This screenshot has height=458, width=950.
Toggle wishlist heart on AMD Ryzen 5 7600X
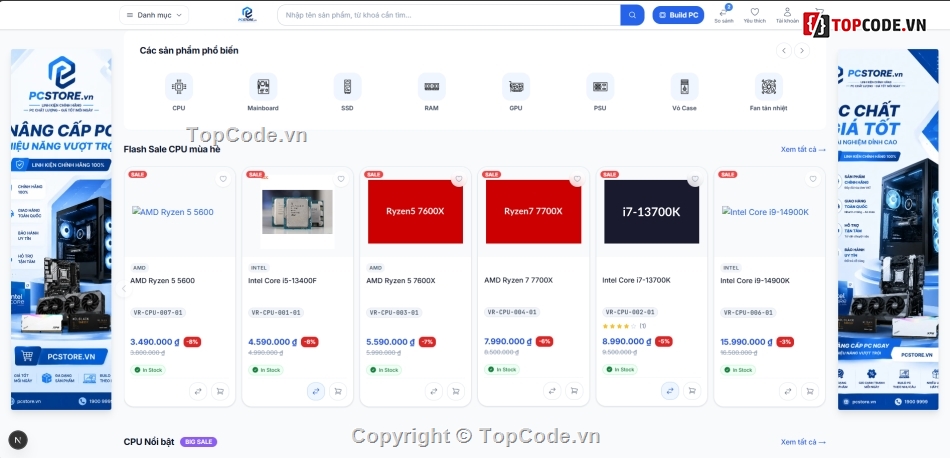(x=459, y=179)
